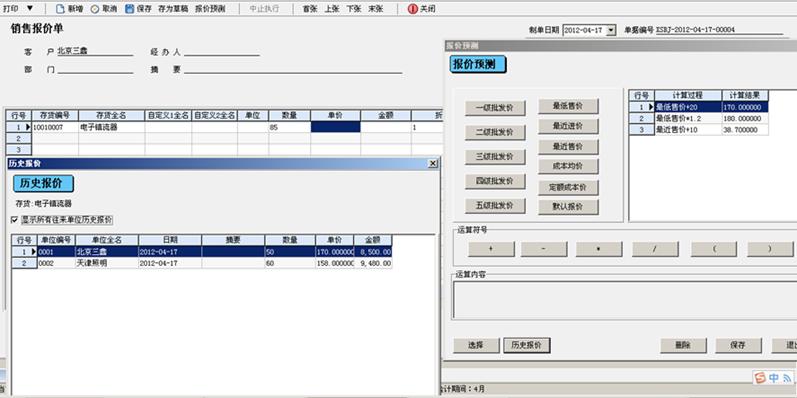Click the 经办人 input field
The width and height of the screenshot is (797, 398).
pos(222,52)
